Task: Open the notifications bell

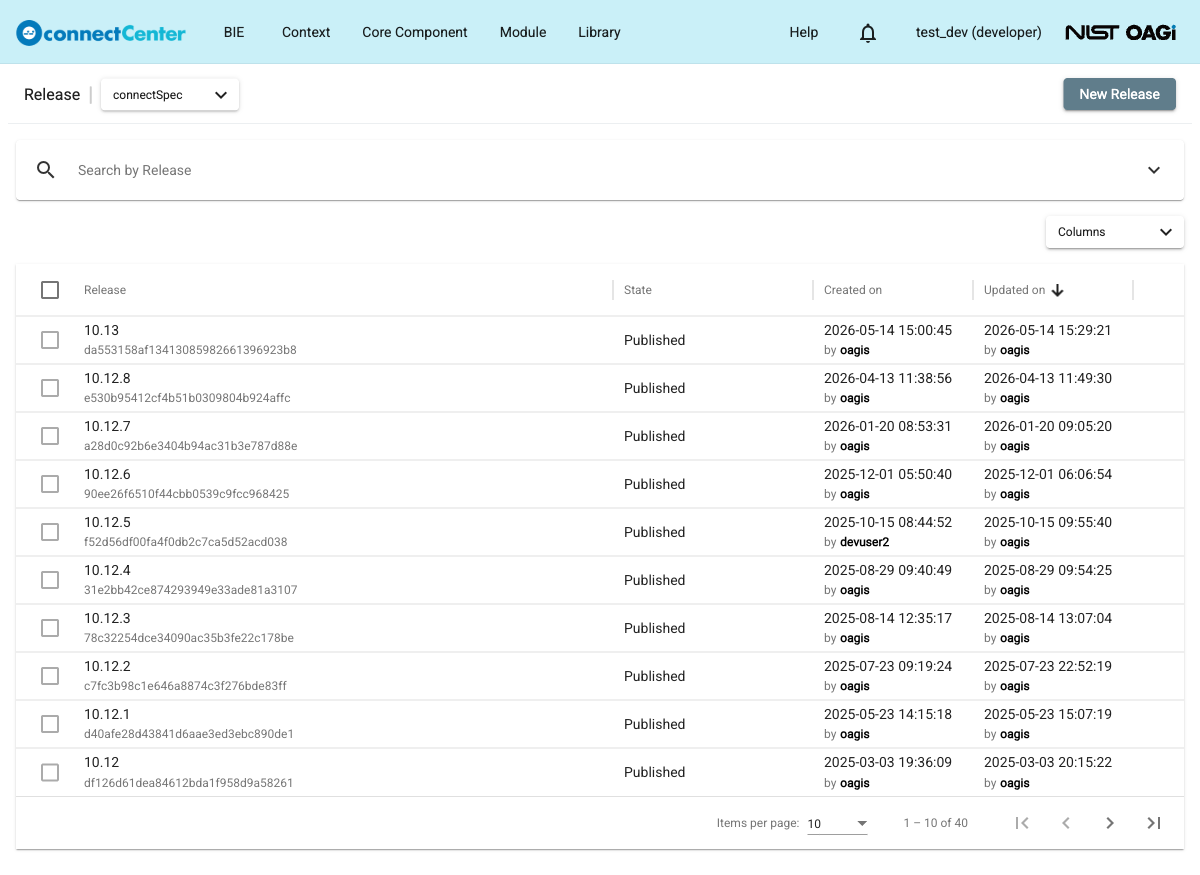Action: pos(868,33)
